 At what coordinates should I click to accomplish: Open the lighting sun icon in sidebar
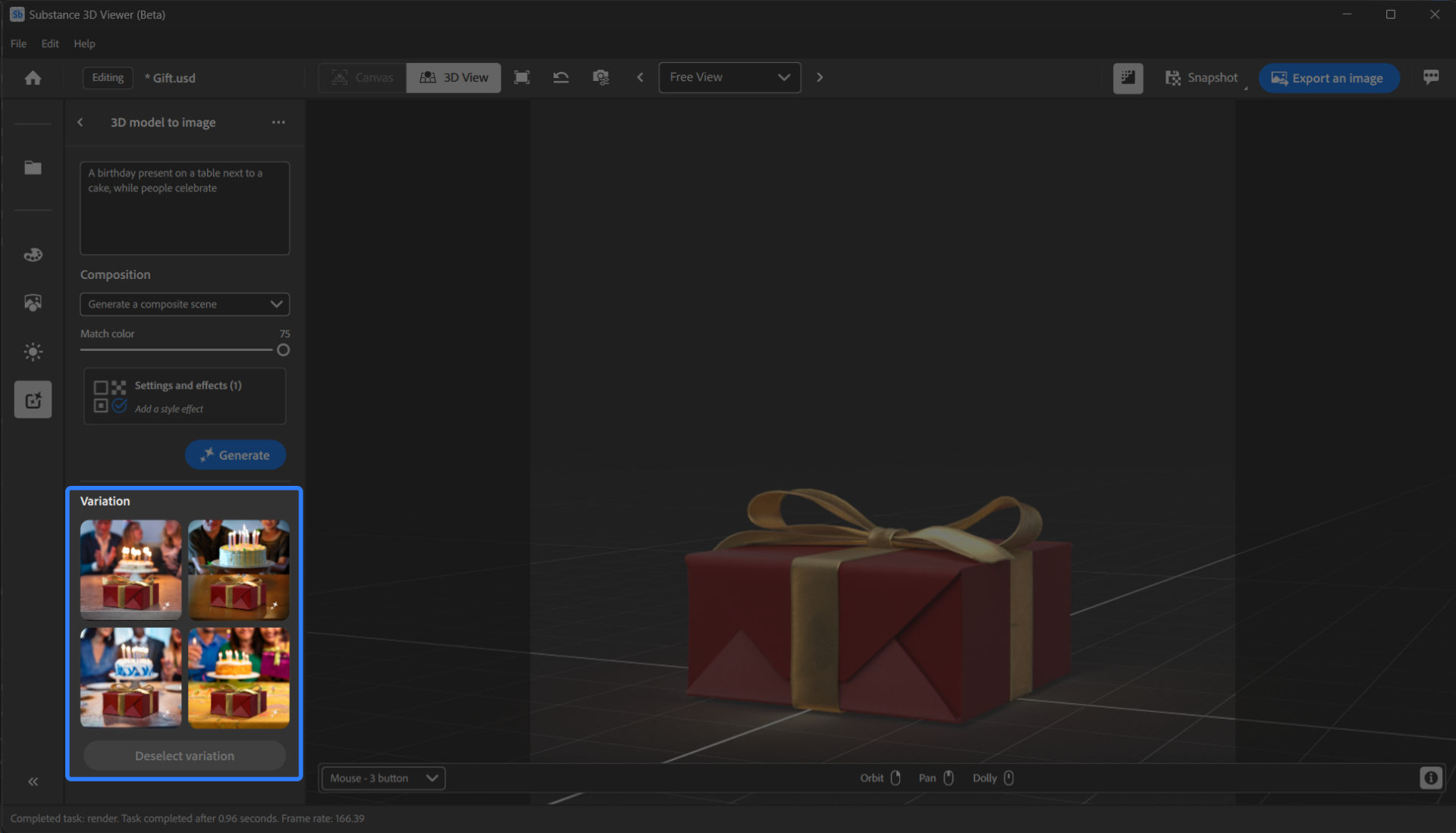[33, 352]
